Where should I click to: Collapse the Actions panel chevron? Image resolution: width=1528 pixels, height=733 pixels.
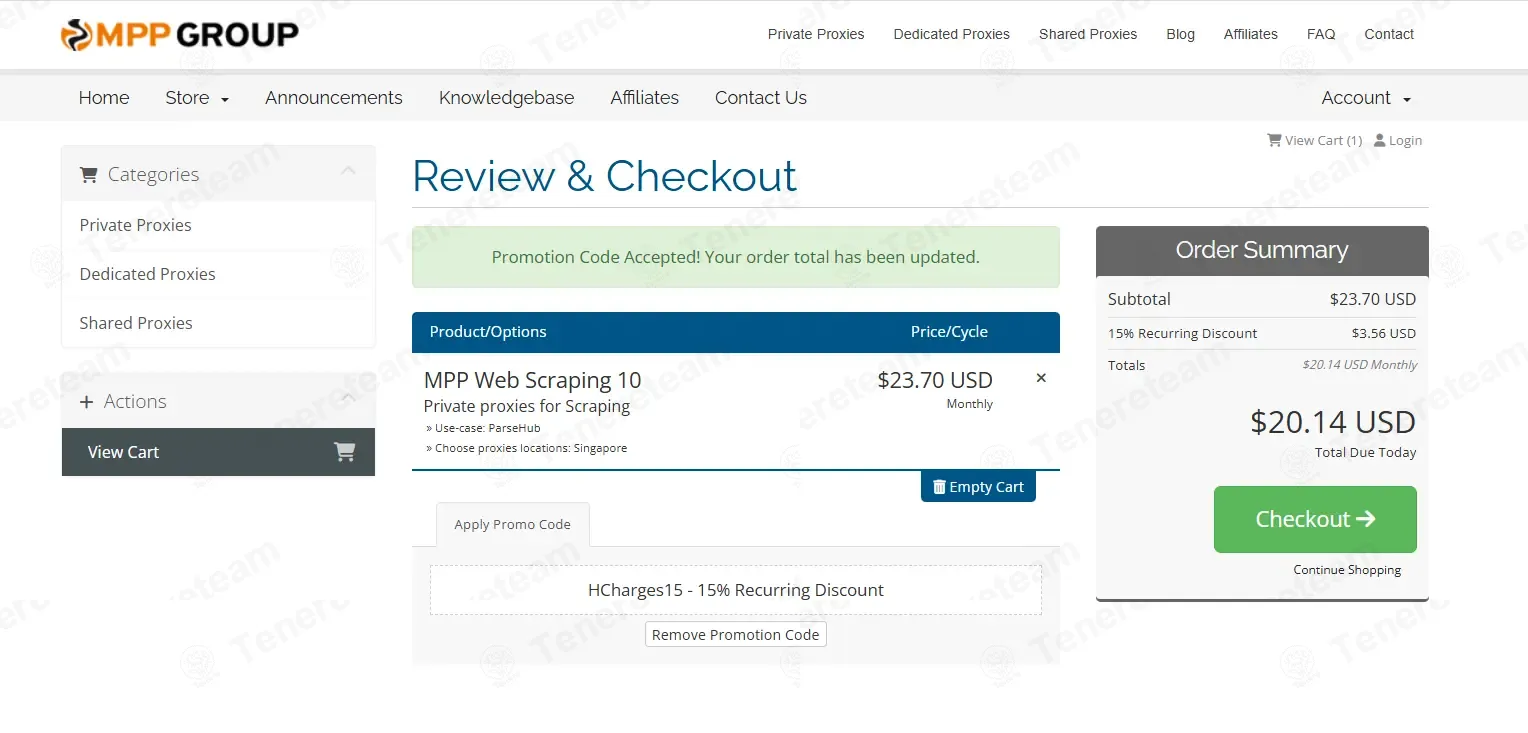[x=348, y=398]
